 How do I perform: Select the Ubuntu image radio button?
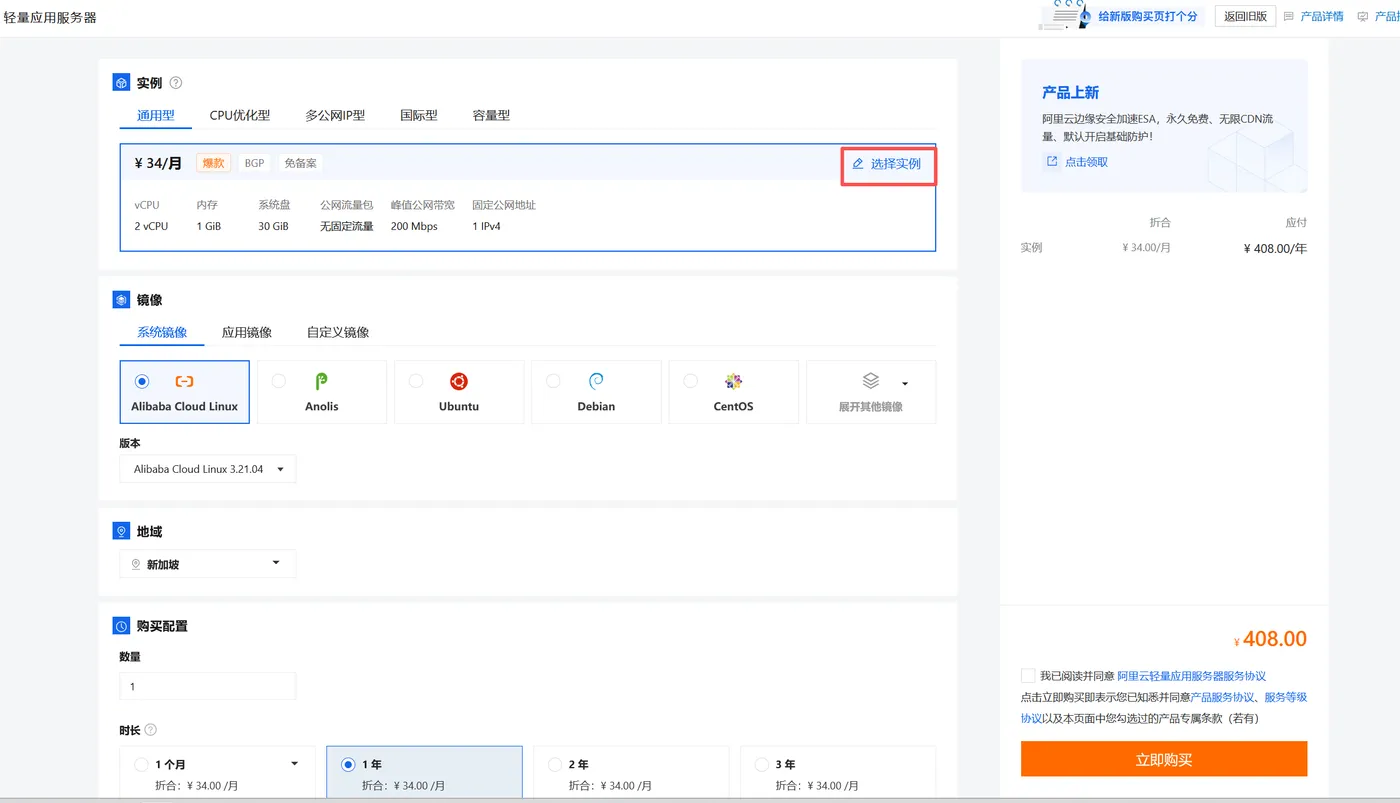click(416, 381)
